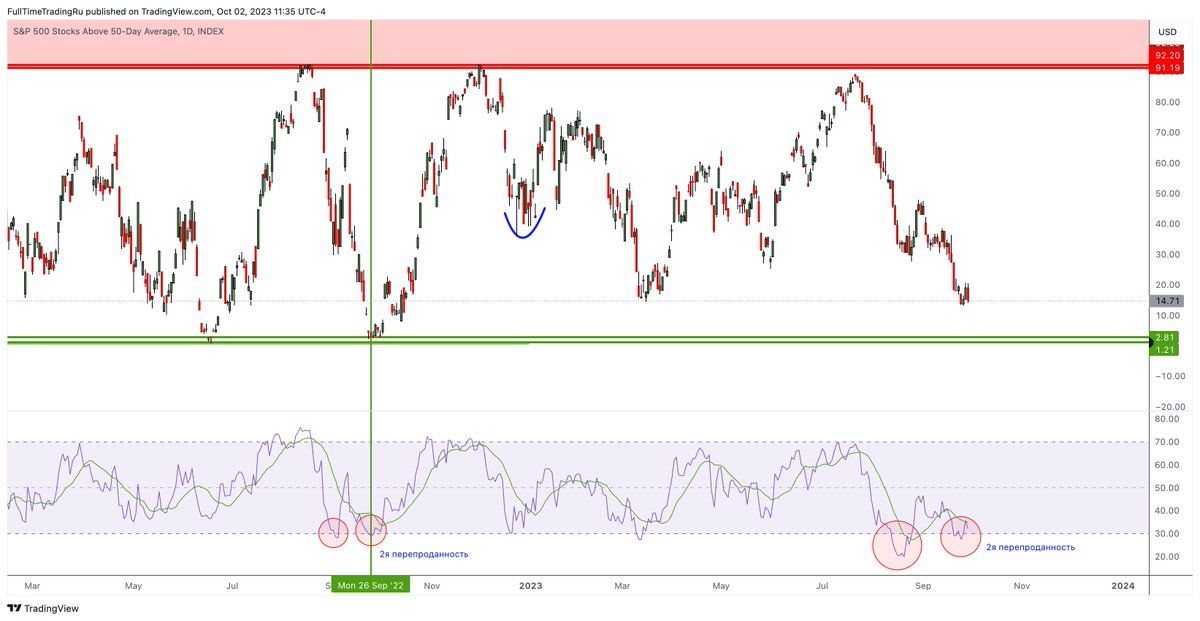
Task: Click the right '2я перепроданность' annotation text
Action: (x=1030, y=547)
